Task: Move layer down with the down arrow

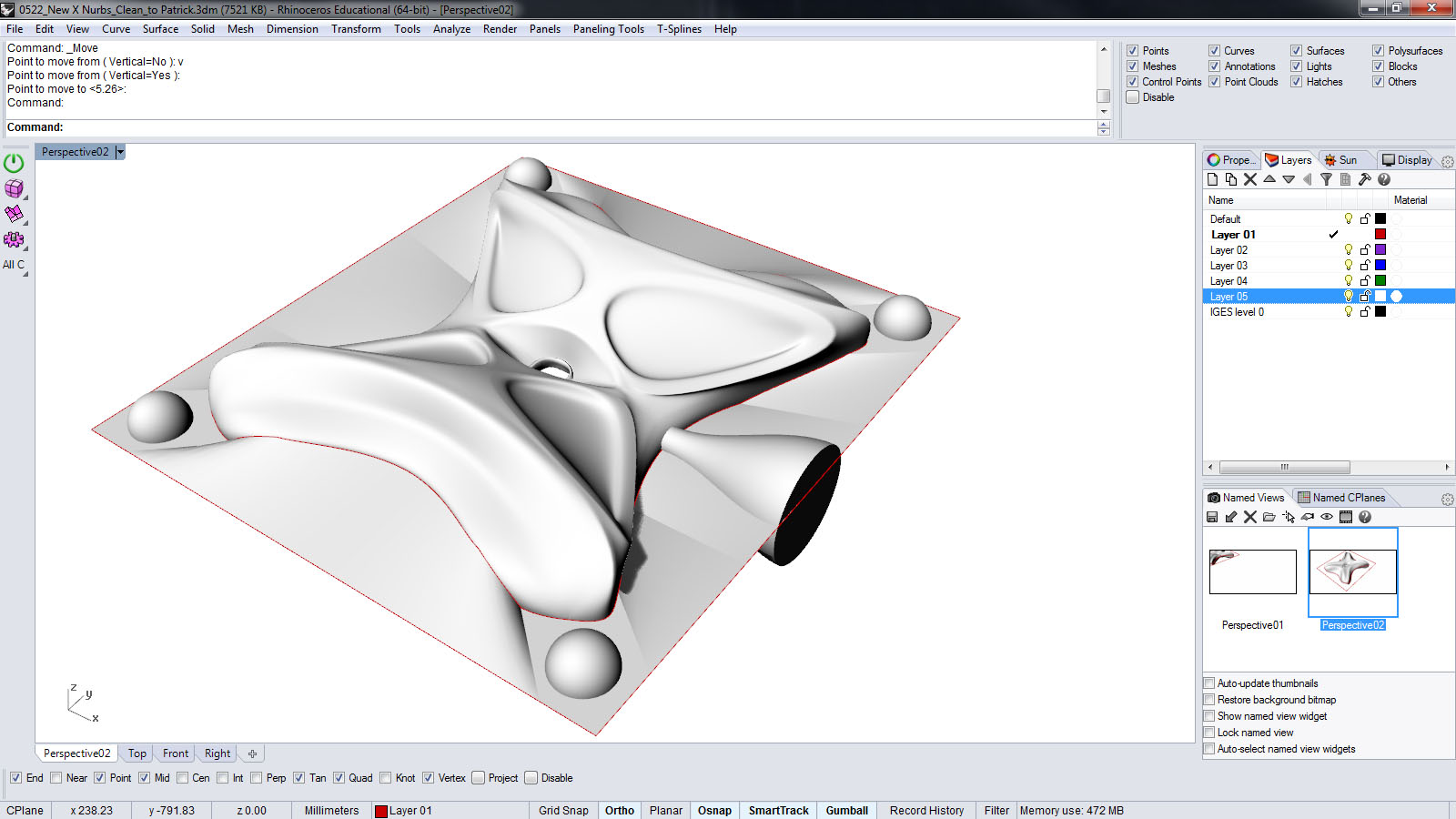Action: (x=1289, y=179)
